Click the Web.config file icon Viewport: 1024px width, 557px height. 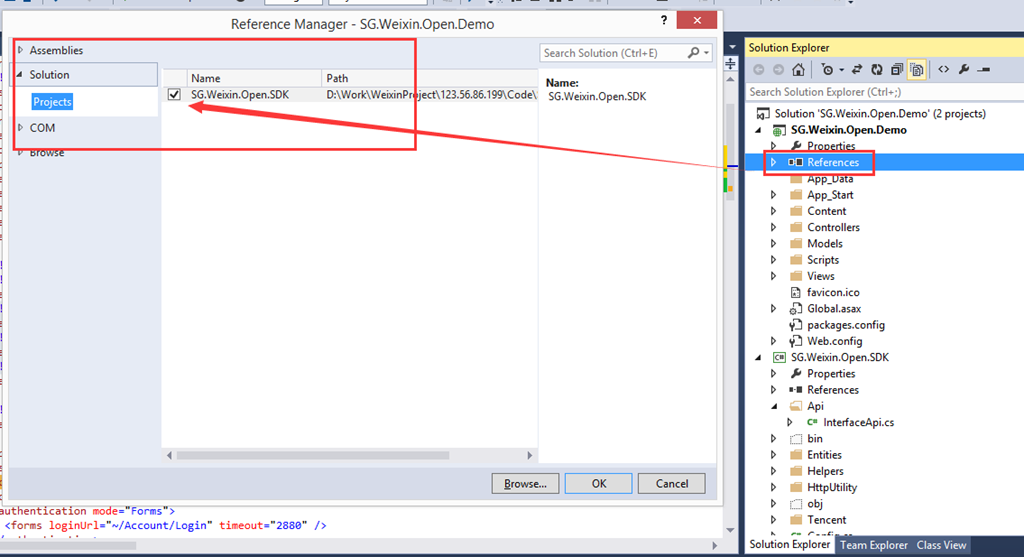click(795, 342)
